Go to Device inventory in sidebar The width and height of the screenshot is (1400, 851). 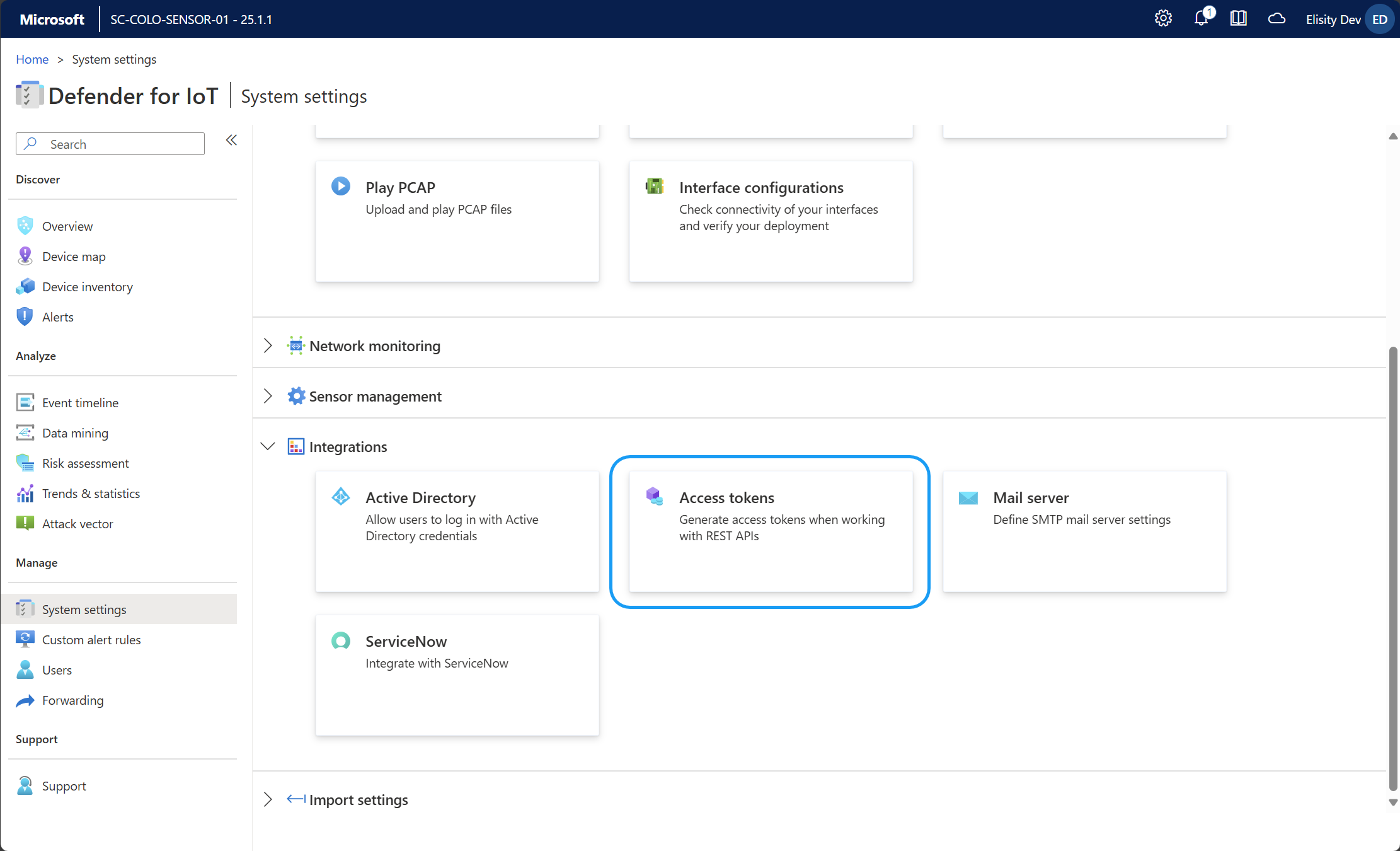87,287
